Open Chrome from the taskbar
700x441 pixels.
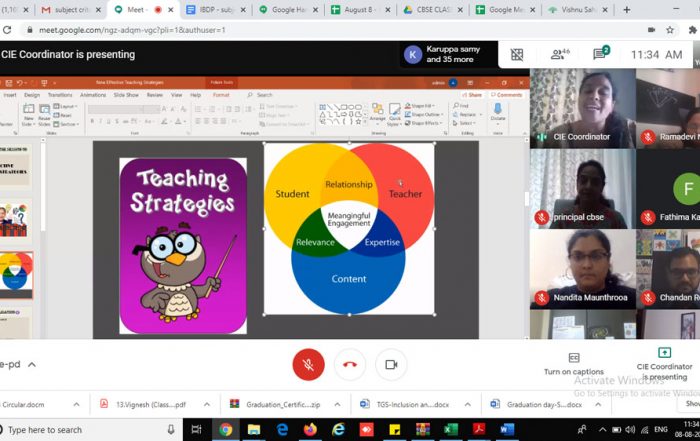(x=226, y=429)
